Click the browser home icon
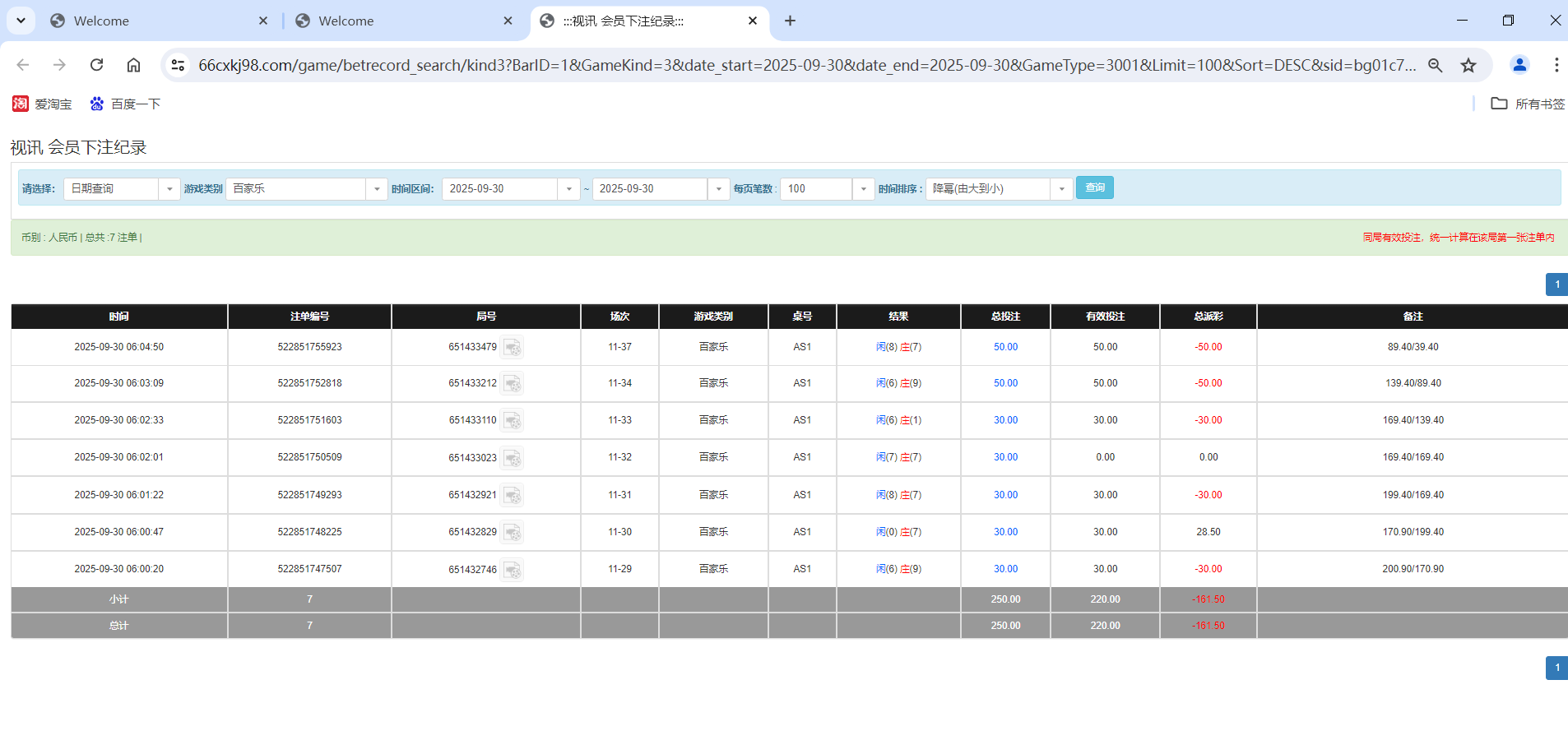The image size is (1568, 740). coord(133,65)
